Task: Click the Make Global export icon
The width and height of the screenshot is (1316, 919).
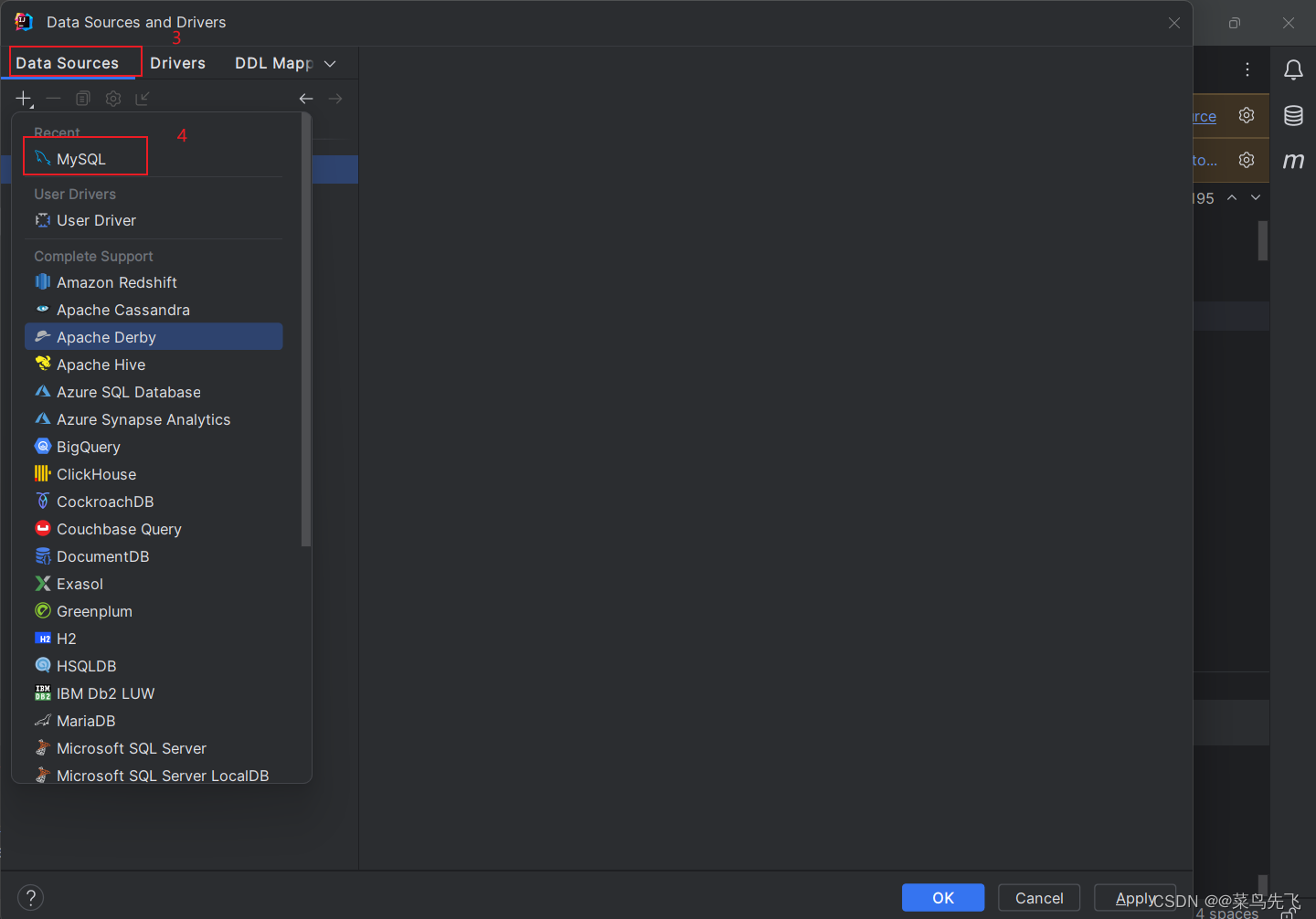Action: (143, 99)
